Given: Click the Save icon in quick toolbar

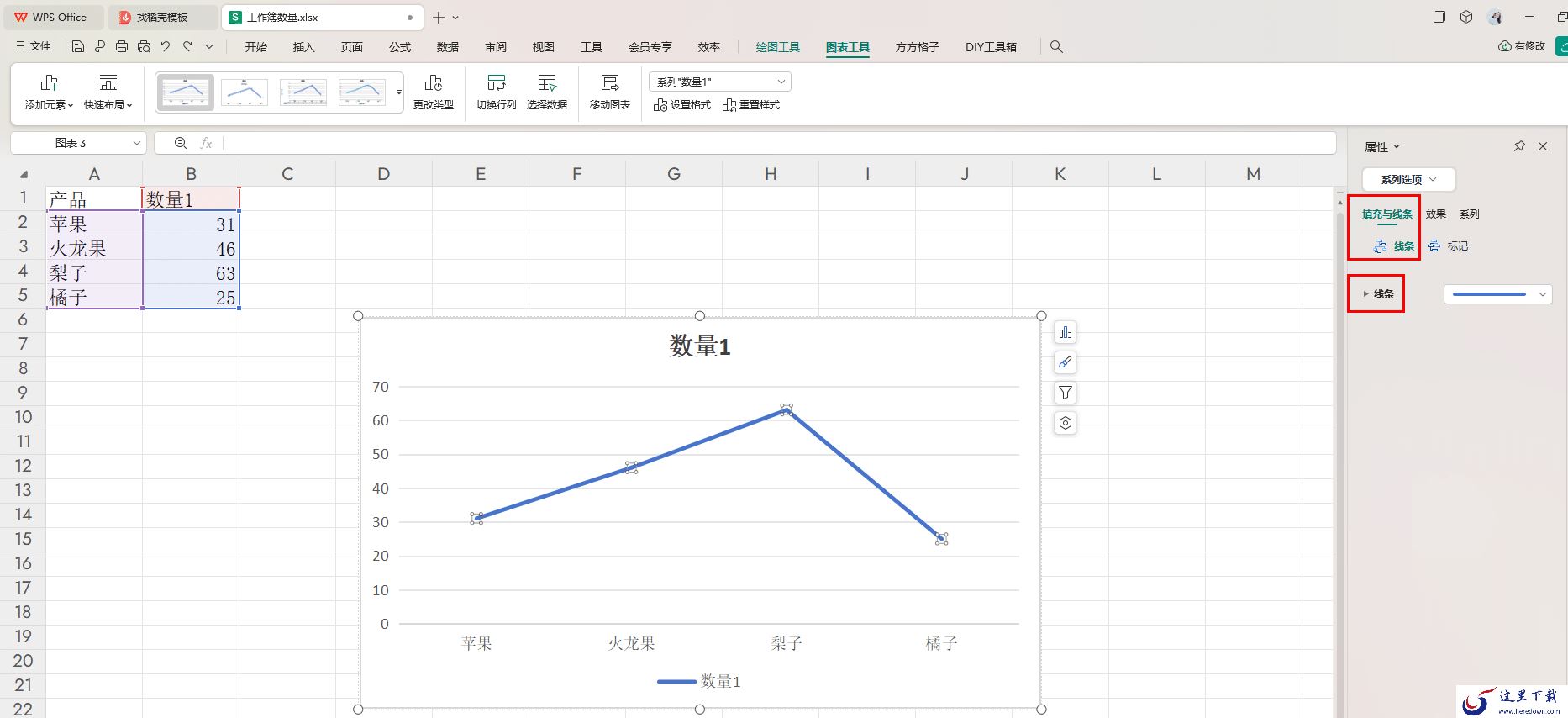Looking at the screenshot, I should [78, 47].
